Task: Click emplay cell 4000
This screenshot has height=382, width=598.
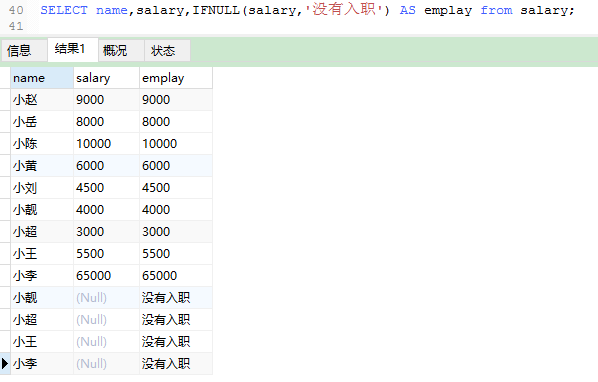Action: point(176,210)
